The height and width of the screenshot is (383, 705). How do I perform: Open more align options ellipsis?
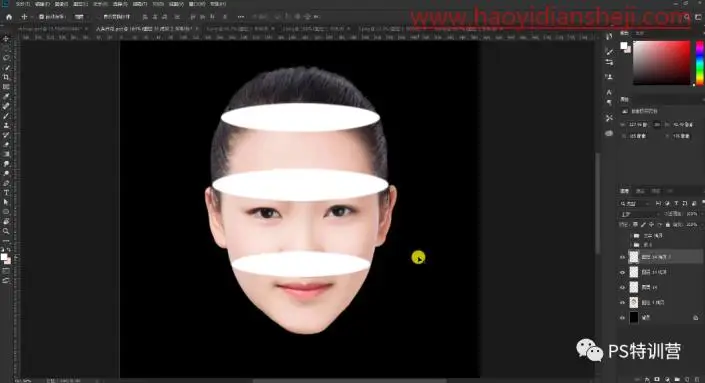(241, 17)
